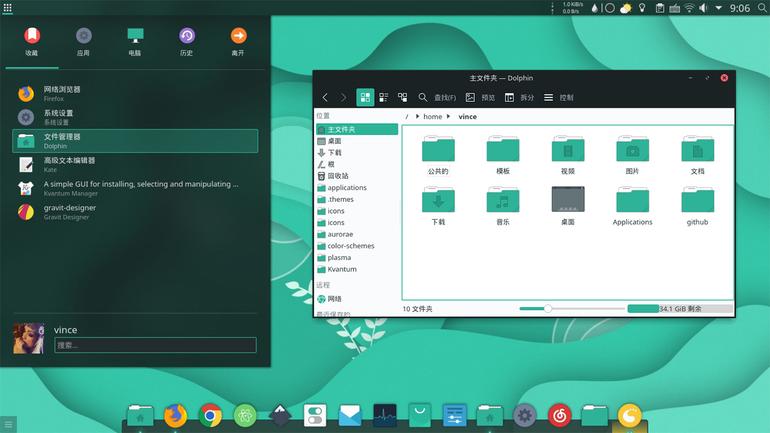Switch to the 离开 leave tab
770x433 pixels.
(x=238, y=42)
